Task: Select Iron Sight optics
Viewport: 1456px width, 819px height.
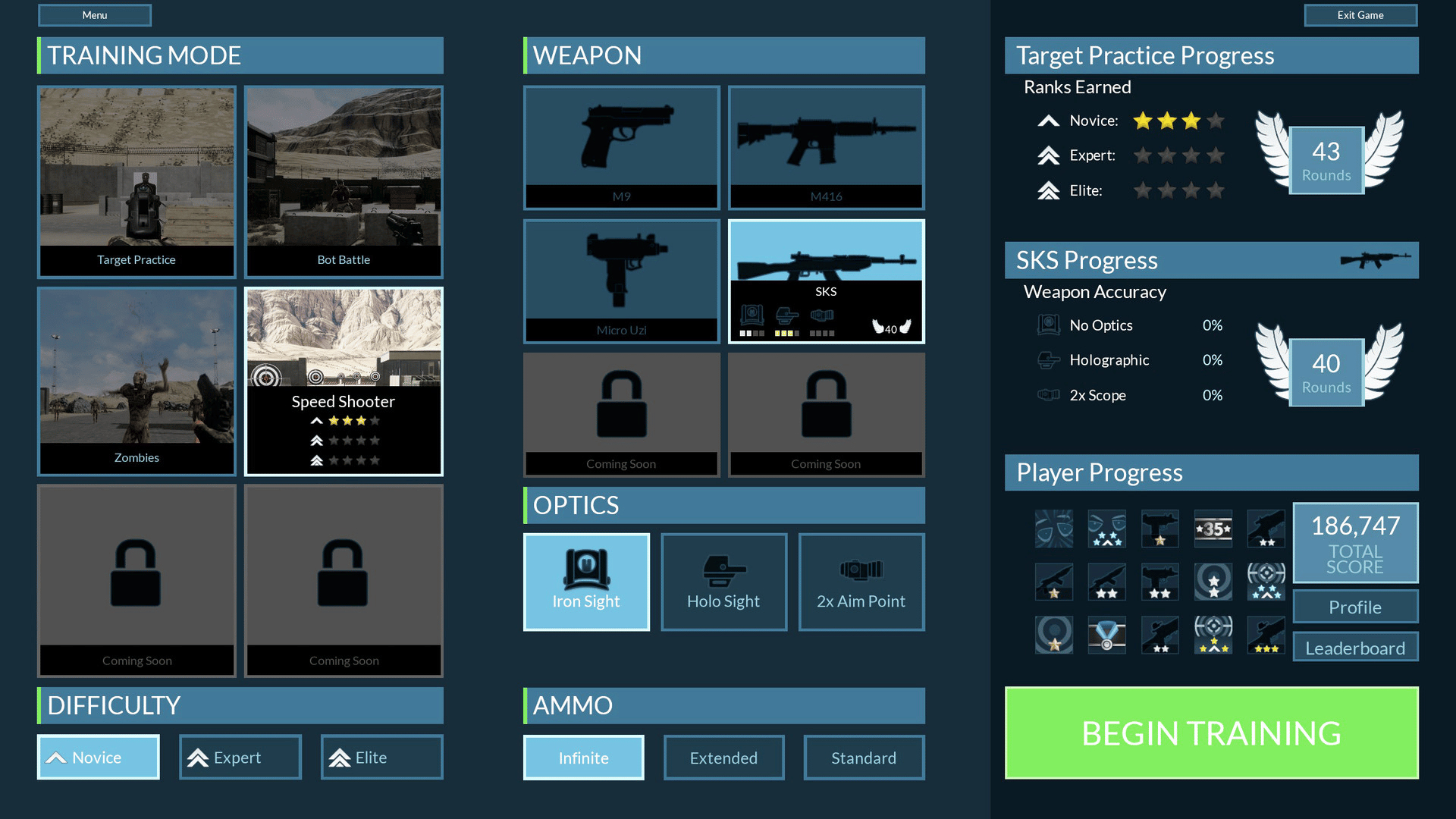Action: 586,582
